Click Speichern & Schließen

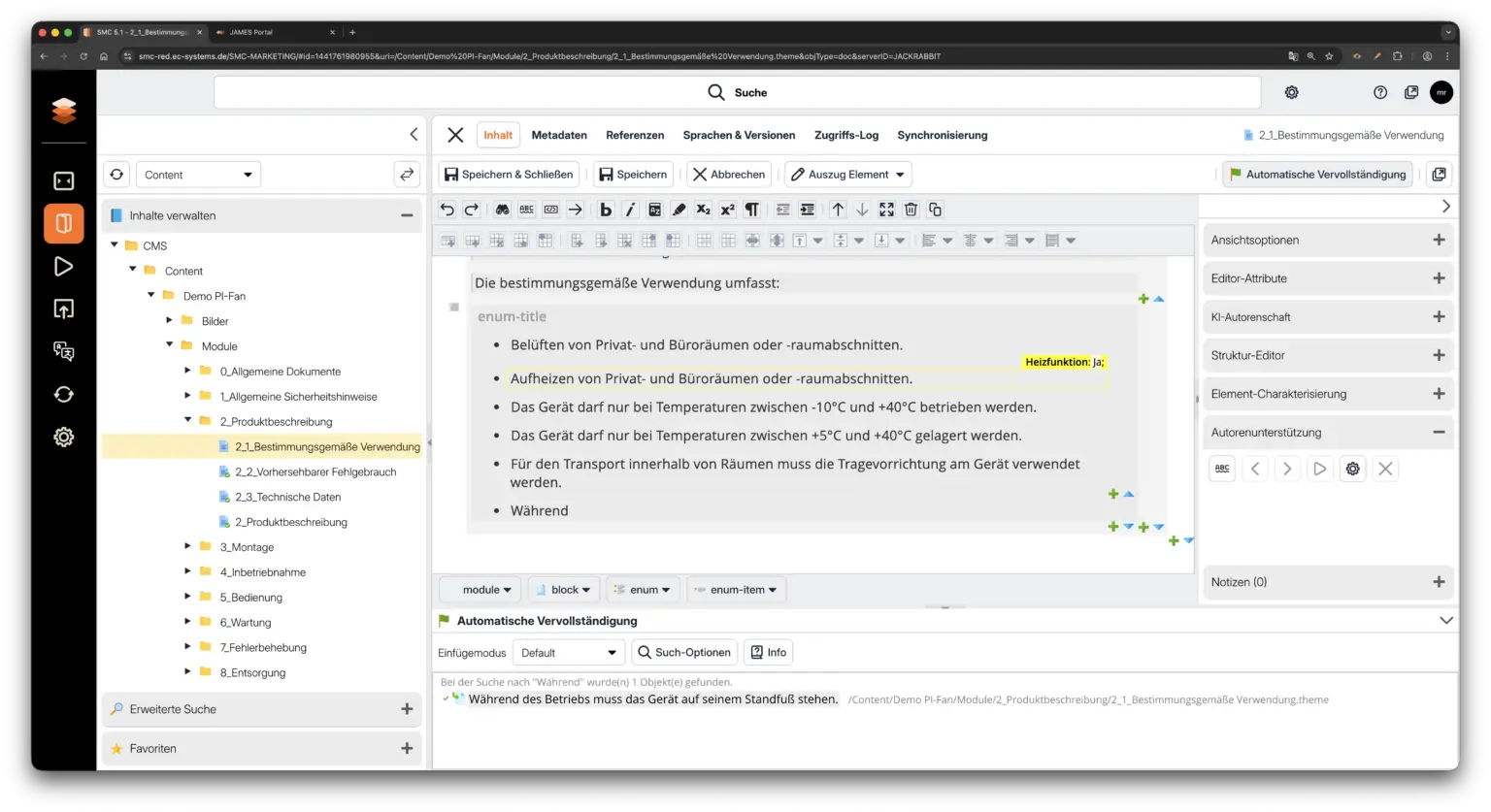click(x=509, y=174)
